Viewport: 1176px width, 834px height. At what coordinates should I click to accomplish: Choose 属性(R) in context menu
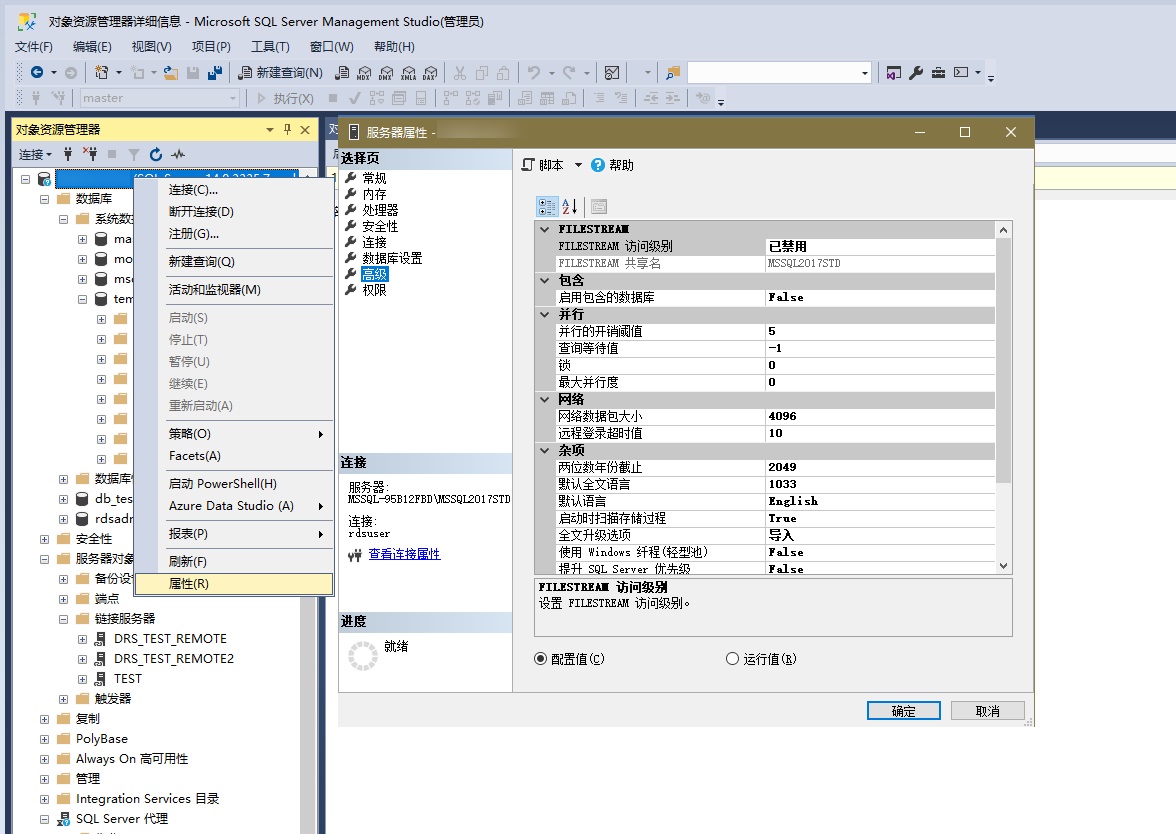(x=234, y=584)
